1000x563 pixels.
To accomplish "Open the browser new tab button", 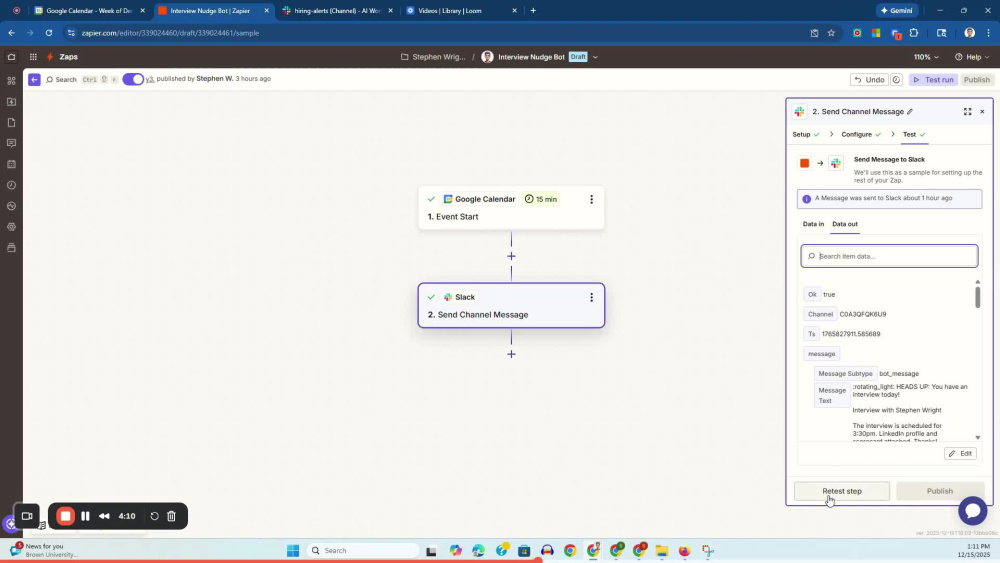I will click(x=533, y=11).
